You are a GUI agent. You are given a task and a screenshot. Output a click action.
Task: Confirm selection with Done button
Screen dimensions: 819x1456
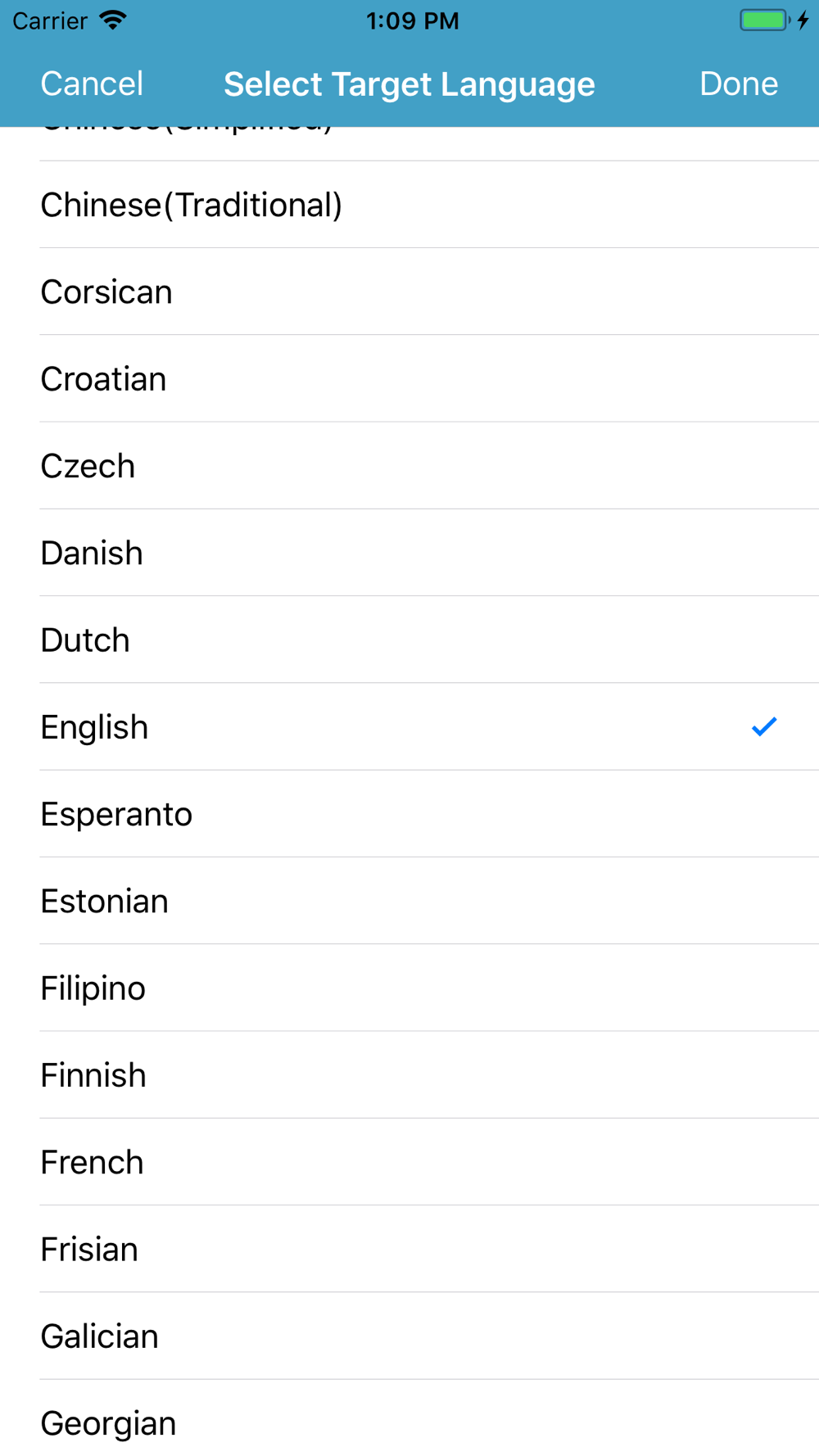pyautogui.click(x=739, y=84)
